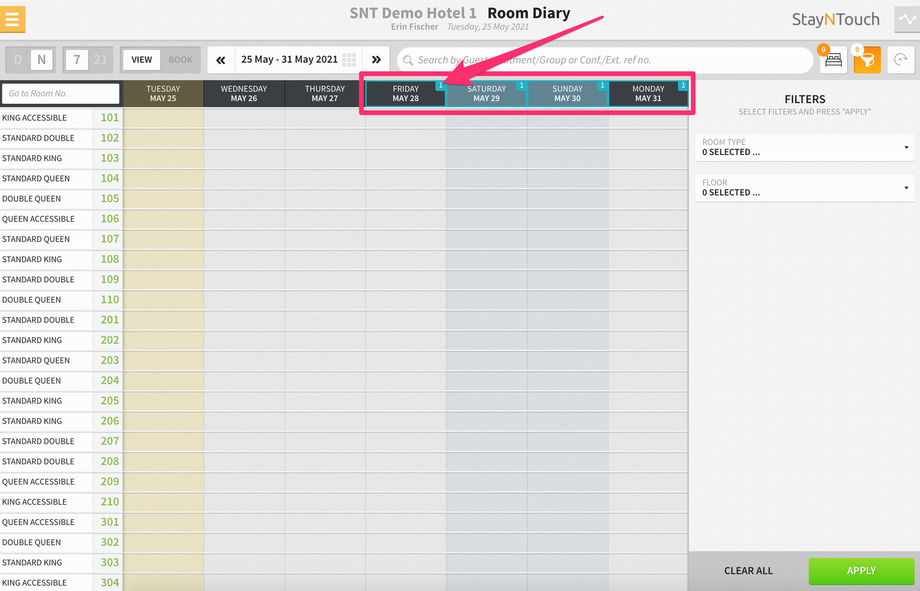Click the Go to Room No. field
Screen dimensions: 920x591
[x=60, y=93]
